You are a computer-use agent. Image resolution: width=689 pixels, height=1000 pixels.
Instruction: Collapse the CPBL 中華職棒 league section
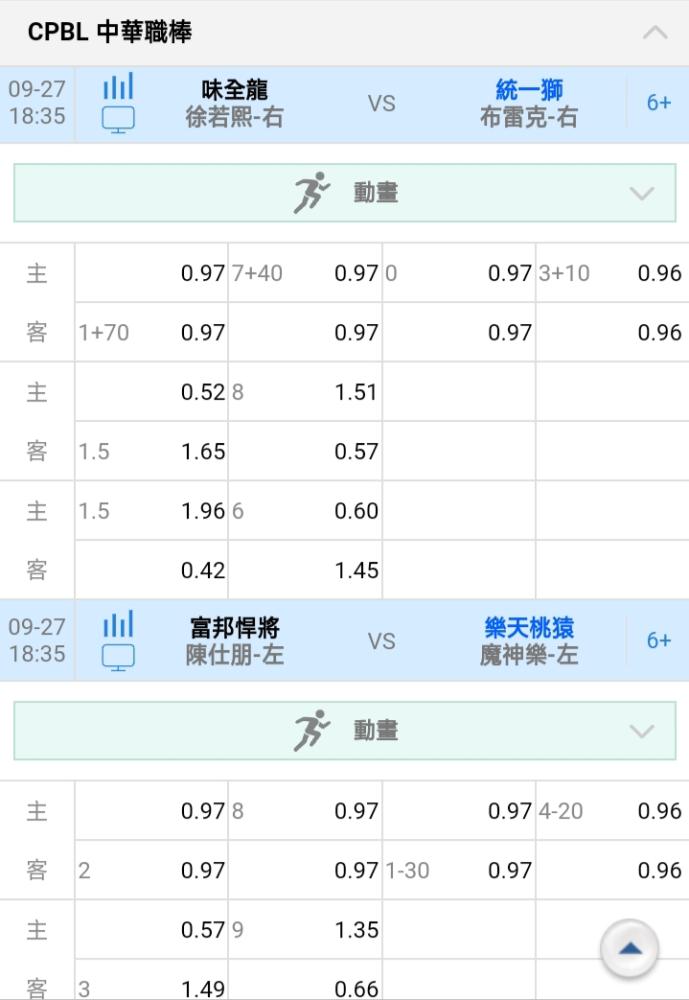tap(655, 32)
